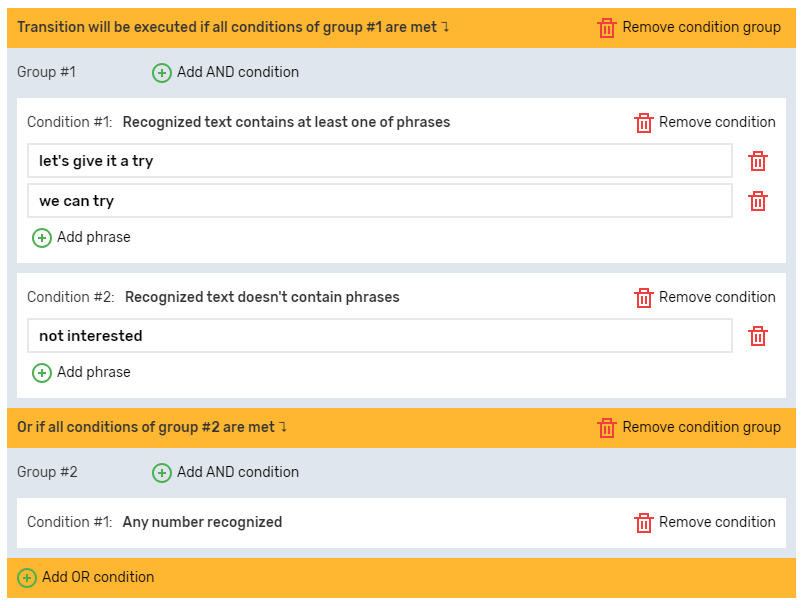Click trash icon next to "not interested" phrase
The width and height of the screenshot is (802, 608).
pyautogui.click(x=758, y=336)
